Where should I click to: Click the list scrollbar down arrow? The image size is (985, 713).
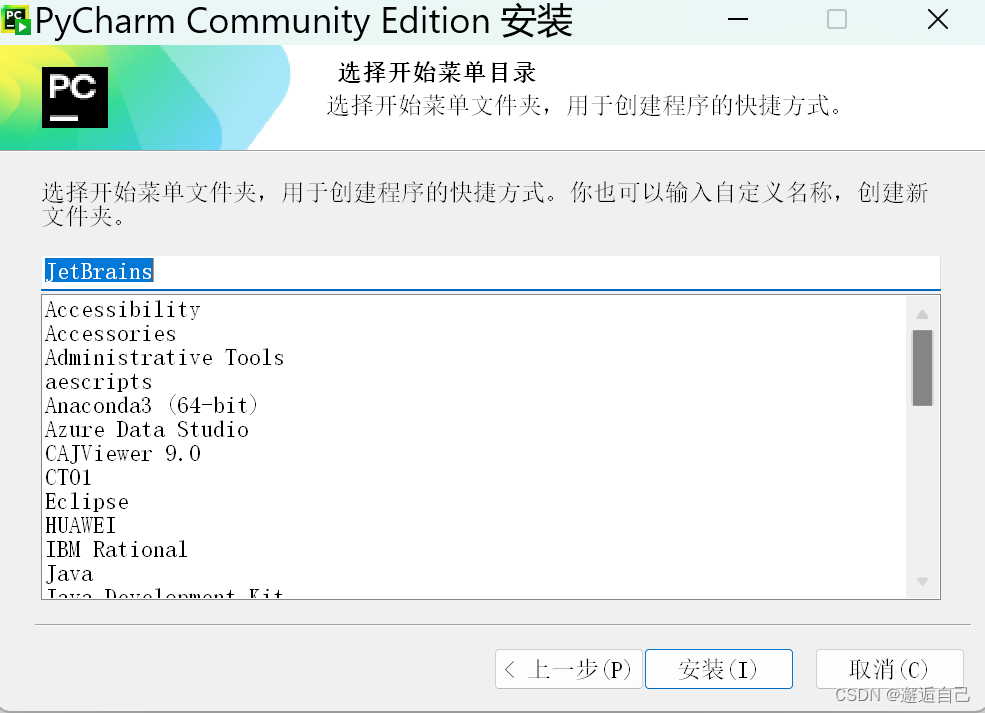point(922,581)
